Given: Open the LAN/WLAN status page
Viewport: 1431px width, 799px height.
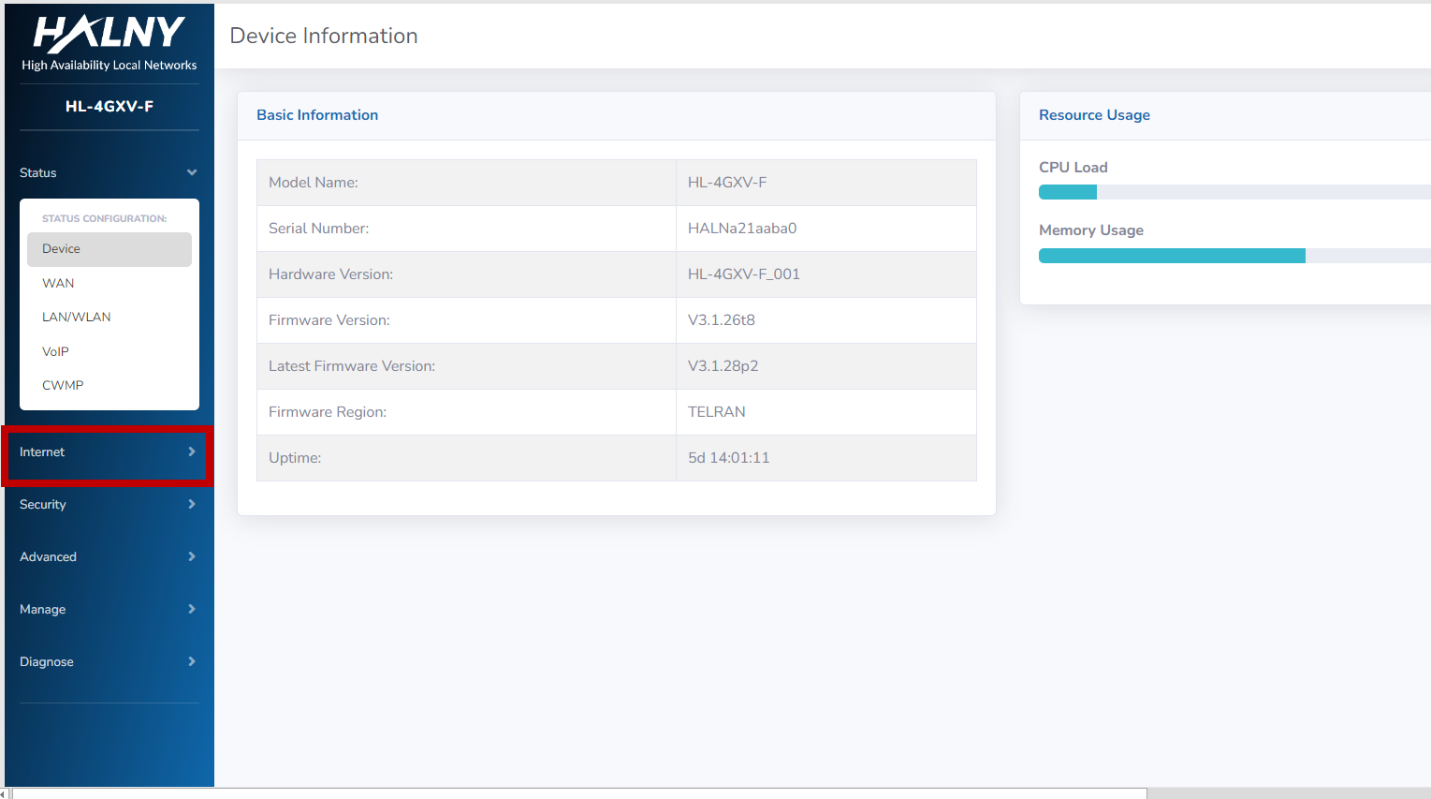Looking at the screenshot, I should pos(109,317).
